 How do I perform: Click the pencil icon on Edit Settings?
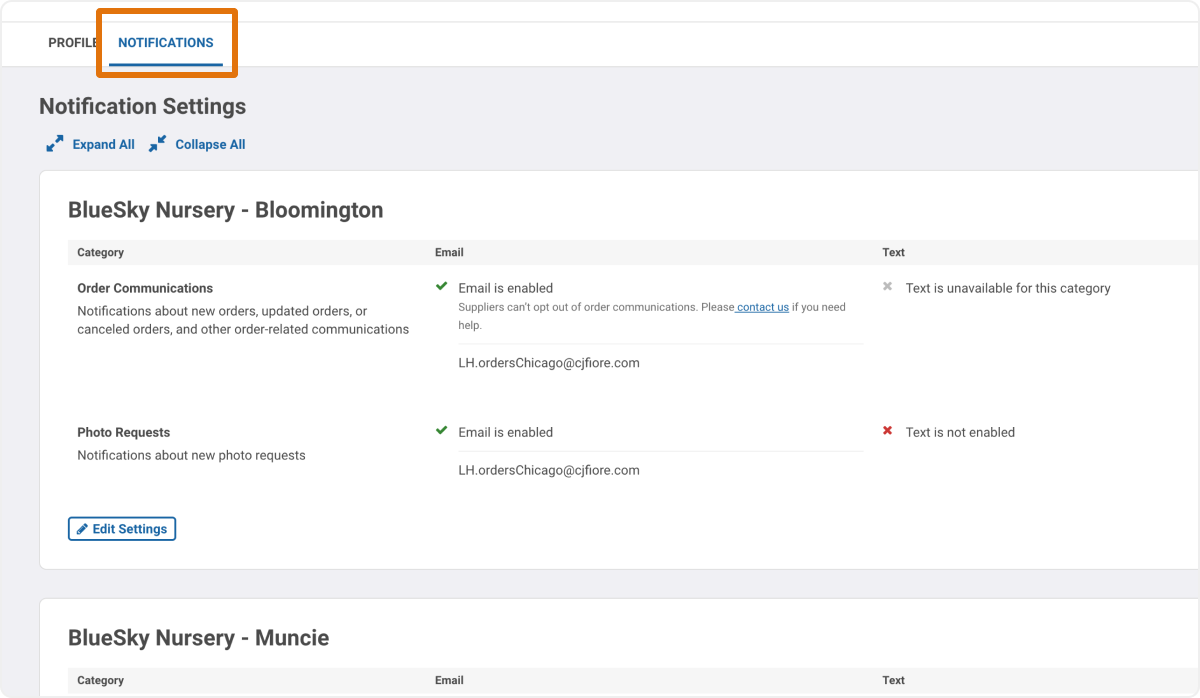click(82, 528)
